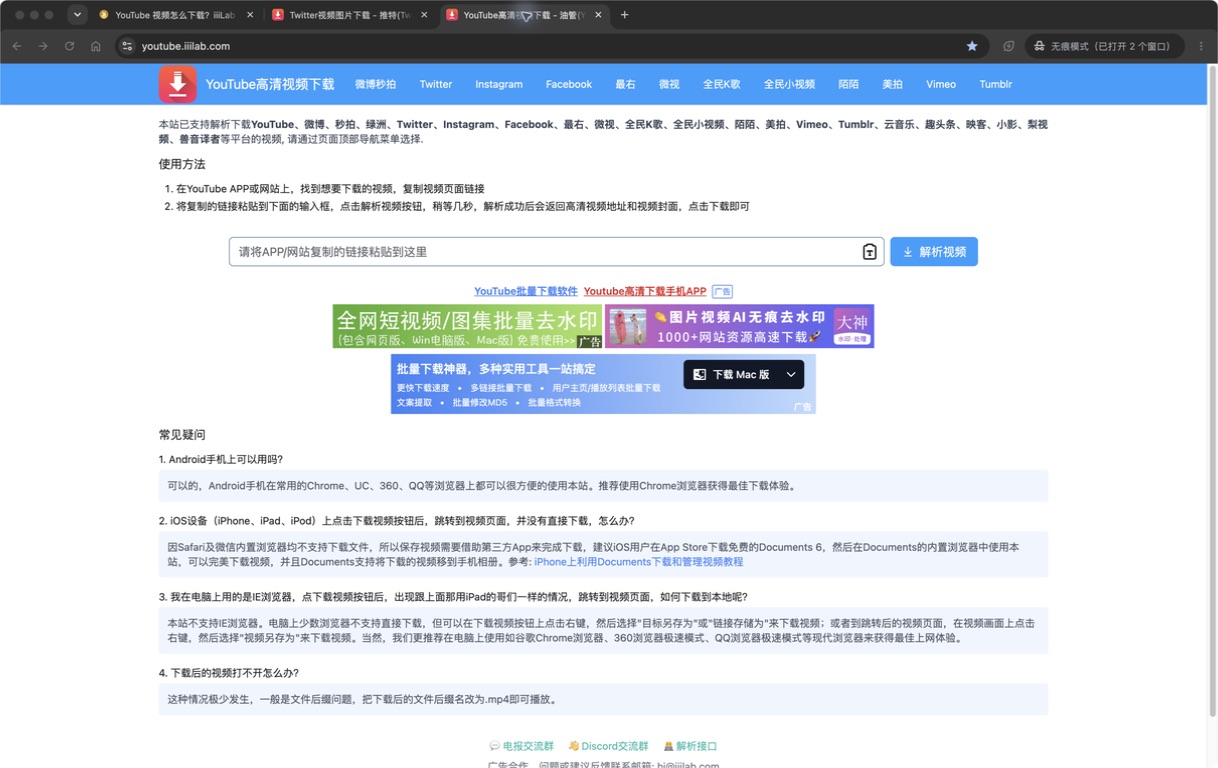Click question '4. 下载后的视频打不开怎么办?'
Screen dimensions: 1218x768
[x=229, y=673]
